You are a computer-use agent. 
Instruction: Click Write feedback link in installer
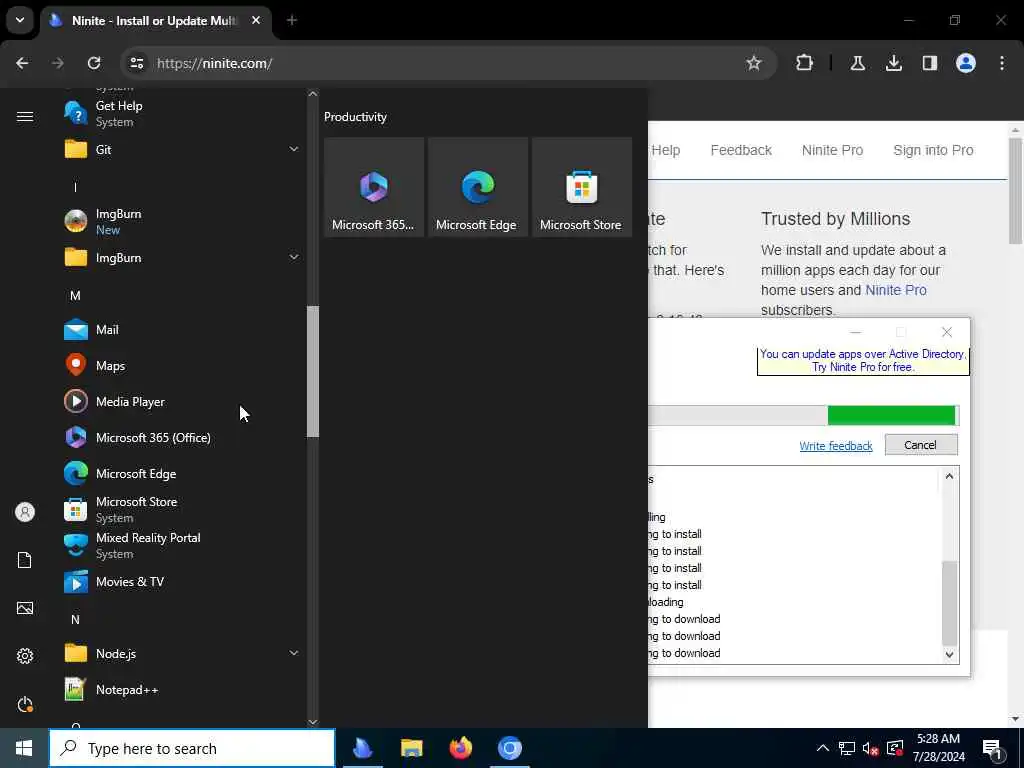(836, 446)
